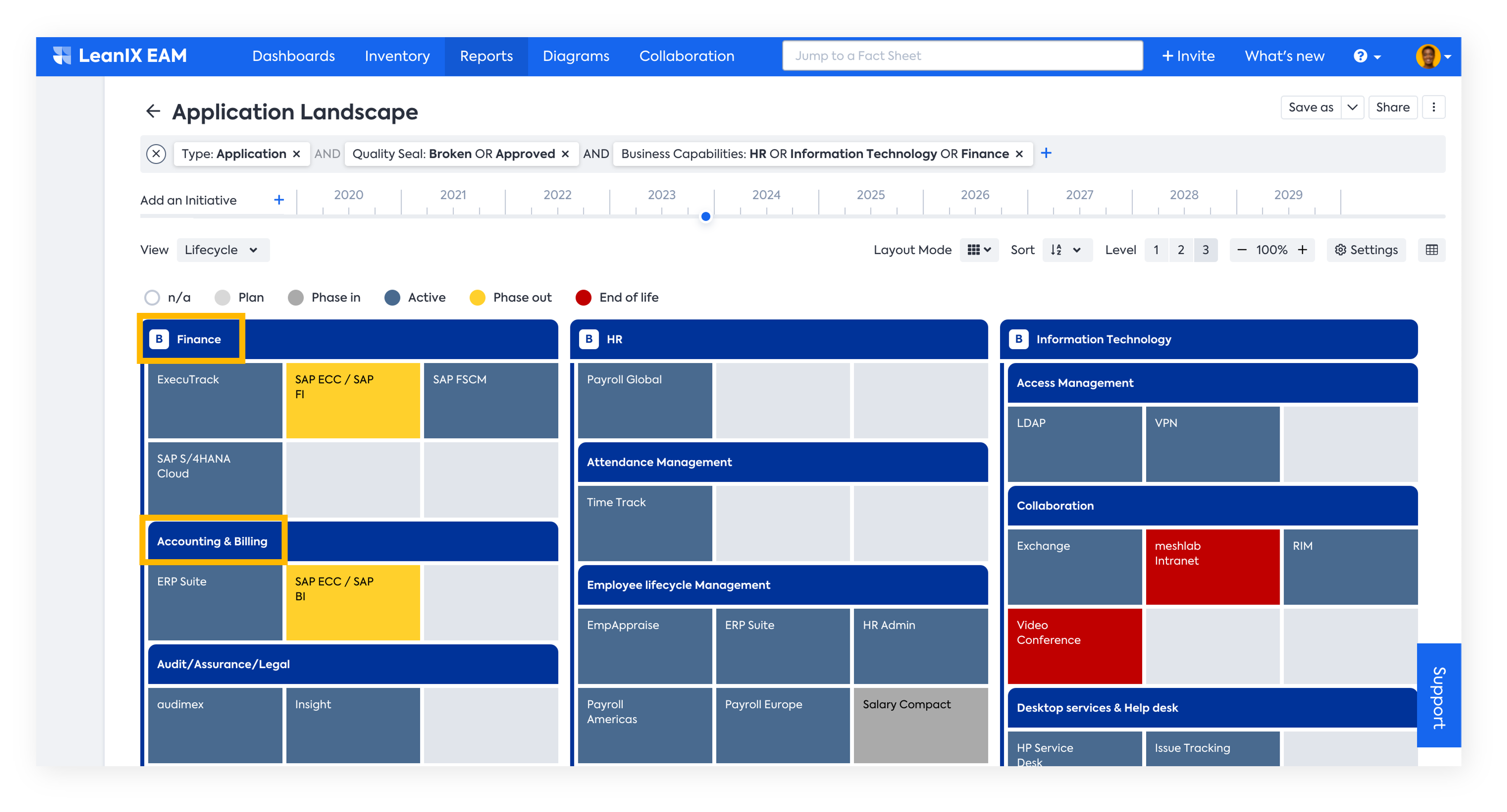Viewport: 1507px width, 812px height.
Task: Open the Collaboration menu in the top bar
Action: (x=686, y=56)
